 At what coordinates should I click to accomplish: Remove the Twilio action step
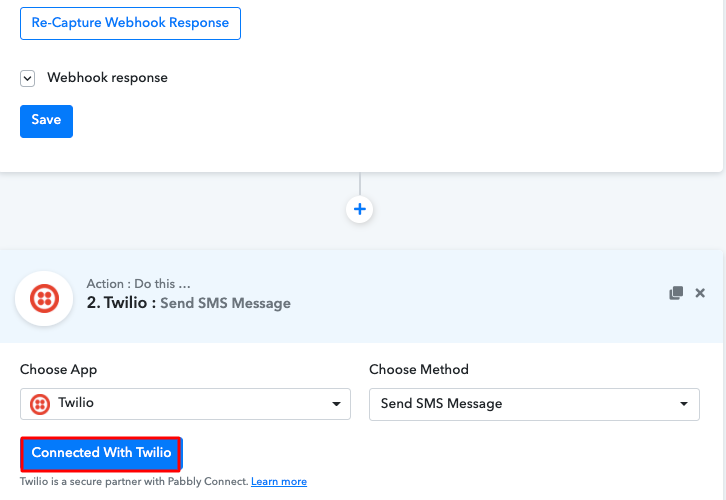pos(700,293)
